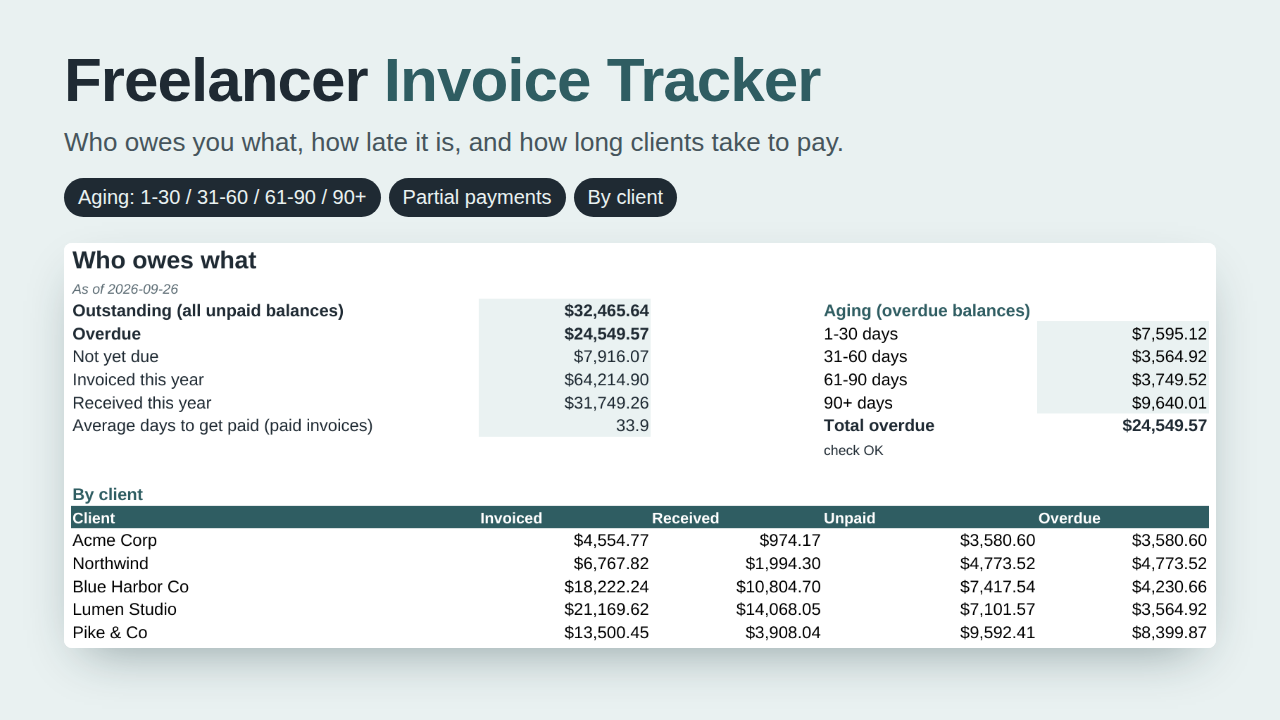Click the Aging 1-30 / 31-60 / 61-90 / 90+ pill
Image resolution: width=1280 pixels, height=720 pixels.
(x=222, y=197)
